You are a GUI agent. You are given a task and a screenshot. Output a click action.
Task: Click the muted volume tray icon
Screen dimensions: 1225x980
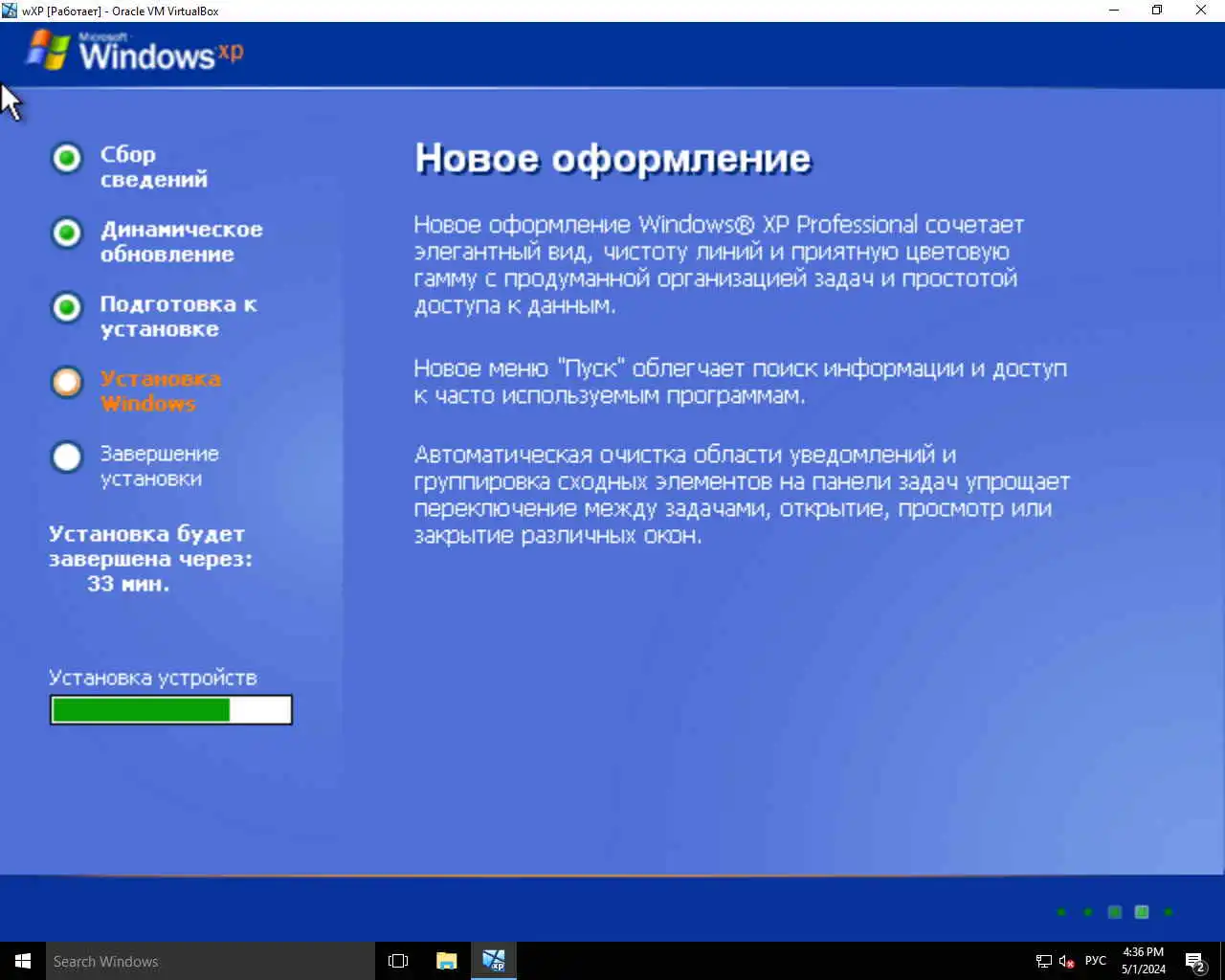pyautogui.click(x=1067, y=961)
